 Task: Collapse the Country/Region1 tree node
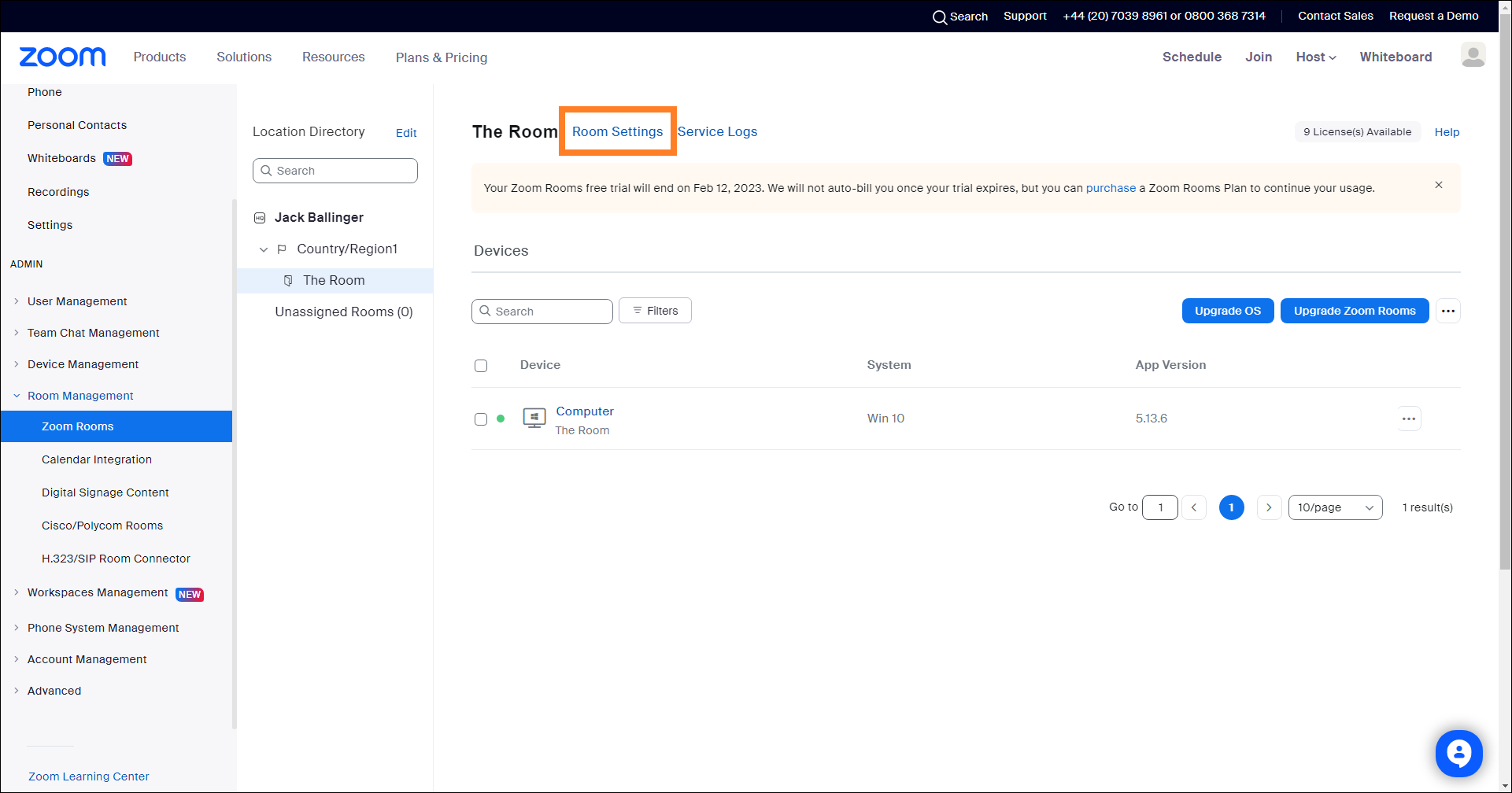coord(264,249)
